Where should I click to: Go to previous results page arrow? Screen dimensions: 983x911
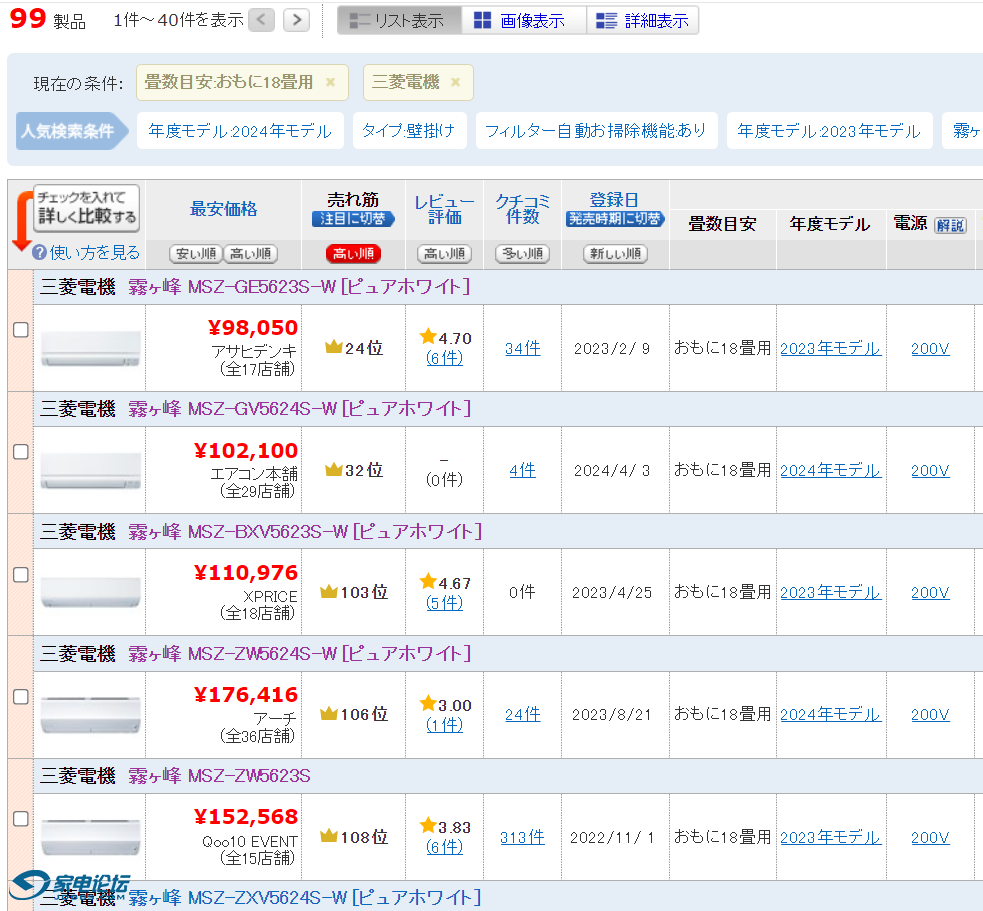pyautogui.click(x=261, y=20)
